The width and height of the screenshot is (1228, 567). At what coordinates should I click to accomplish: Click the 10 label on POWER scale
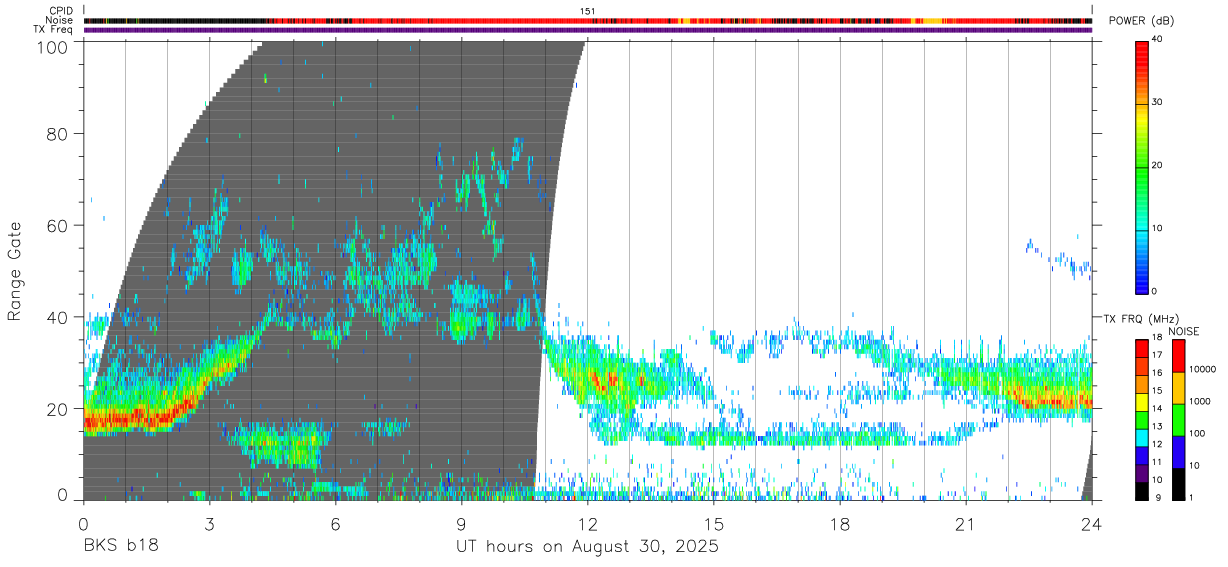(x=1158, y=229)
